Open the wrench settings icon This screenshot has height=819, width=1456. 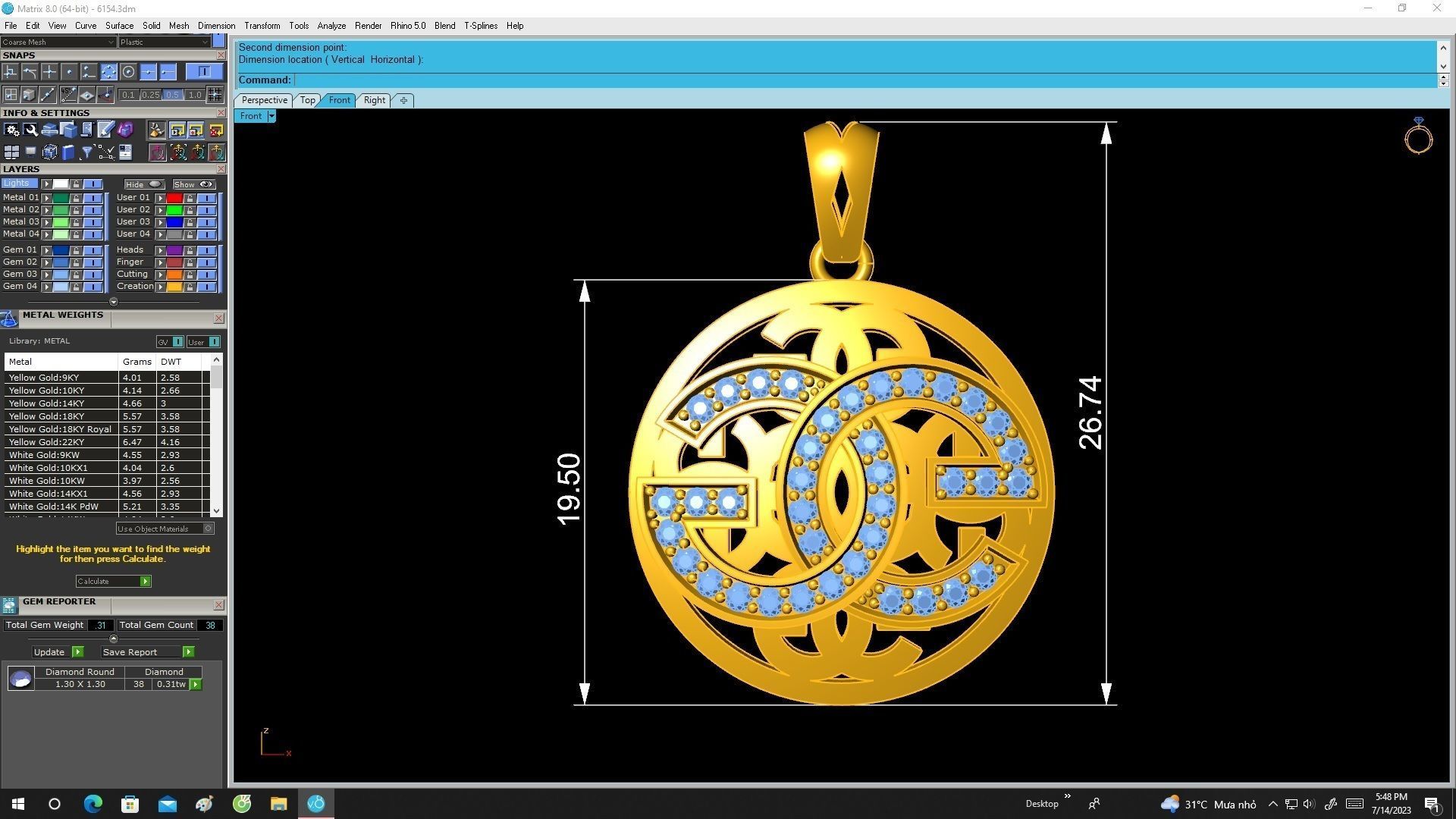30,130
